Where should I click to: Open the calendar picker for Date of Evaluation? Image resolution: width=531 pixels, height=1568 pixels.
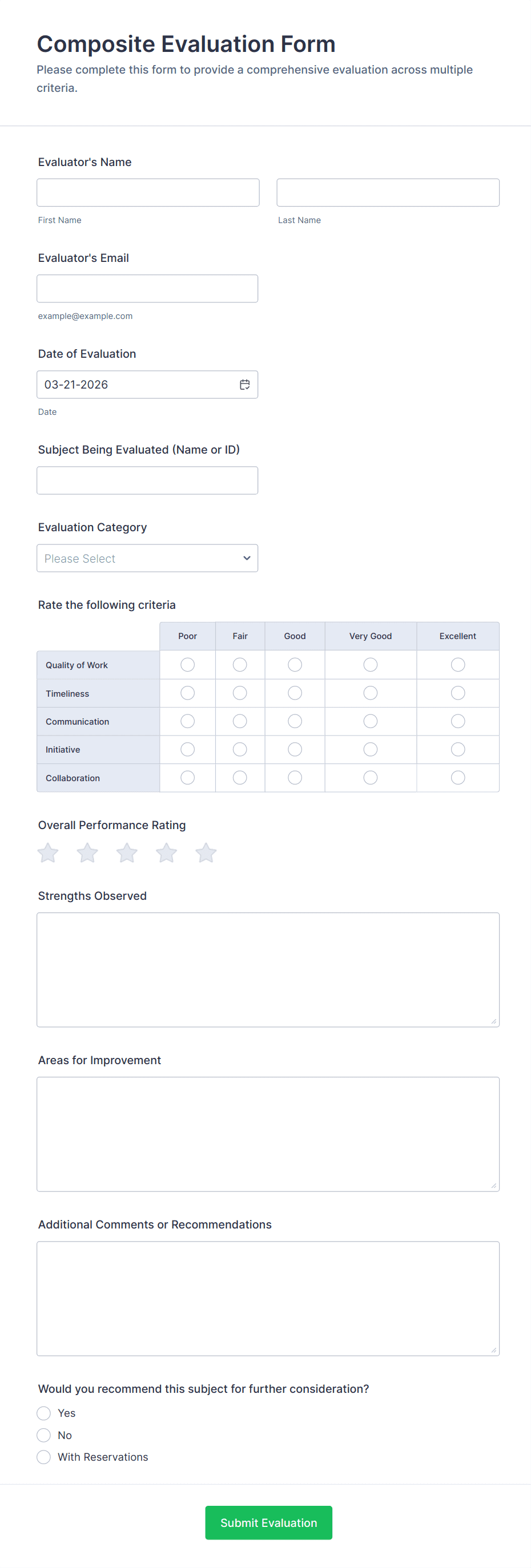(x=245, y=384)
